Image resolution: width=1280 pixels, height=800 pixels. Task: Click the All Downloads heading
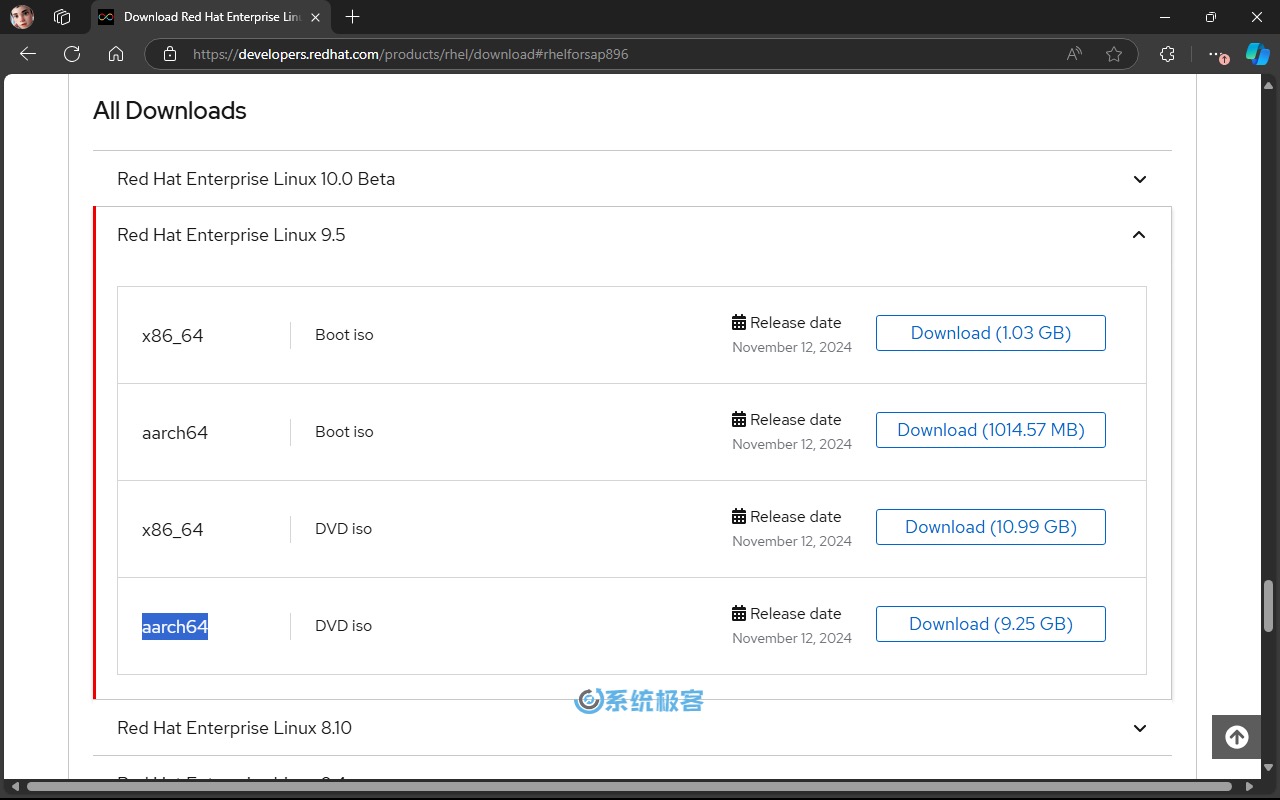tap(170, 111)
